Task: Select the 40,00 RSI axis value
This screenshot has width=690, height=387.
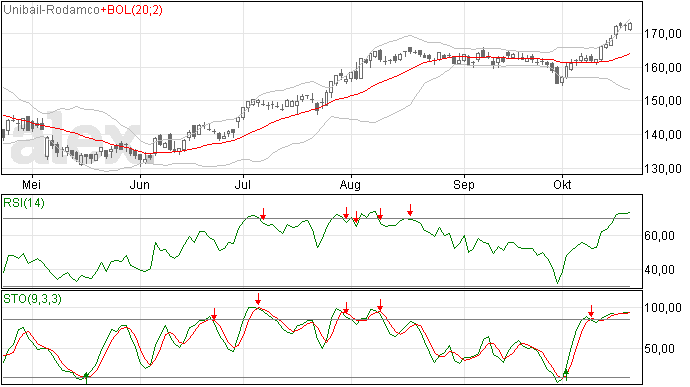Action: tap(659, 270)
